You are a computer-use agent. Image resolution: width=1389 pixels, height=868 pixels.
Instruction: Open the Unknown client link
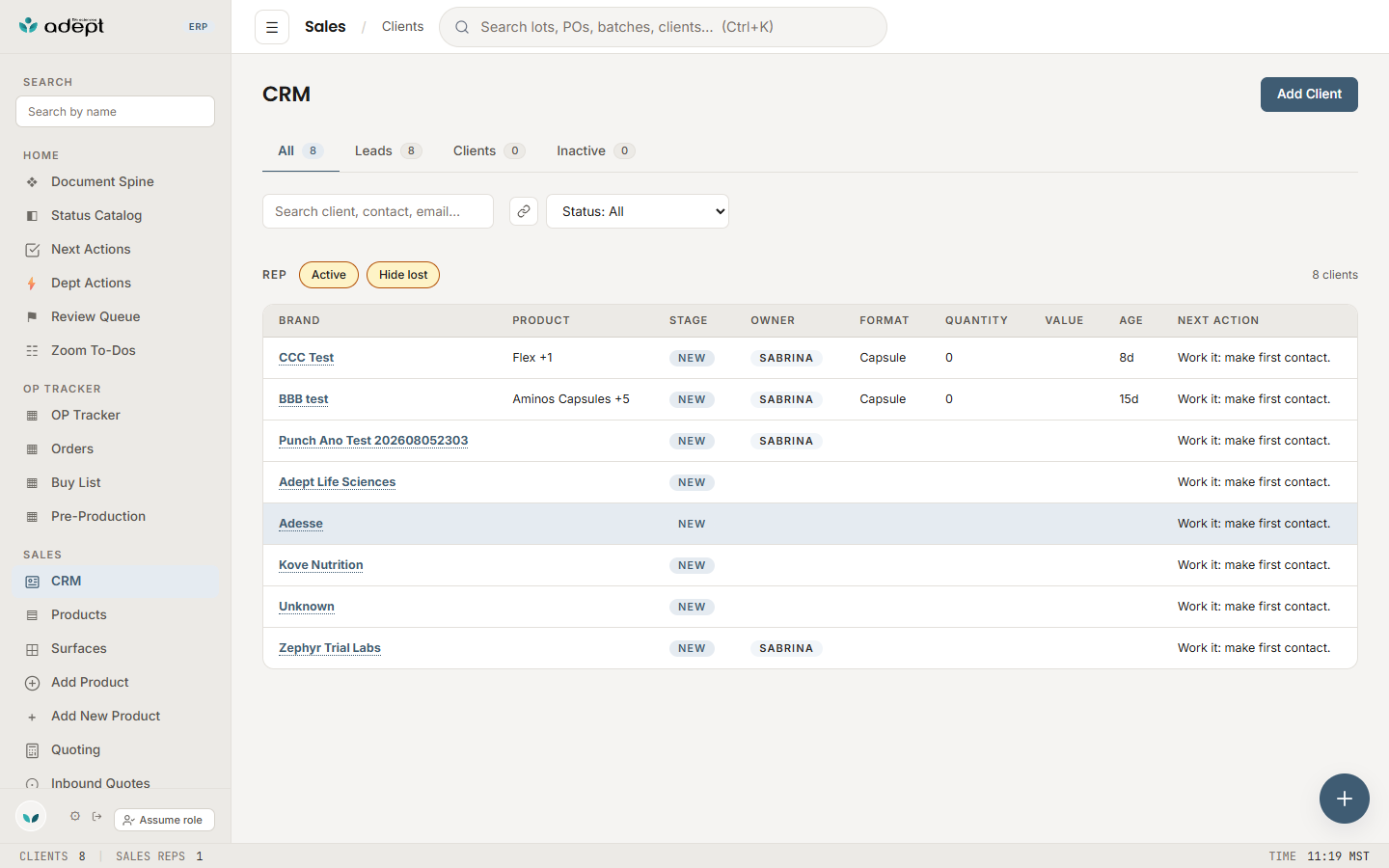[x=307, y=607]
